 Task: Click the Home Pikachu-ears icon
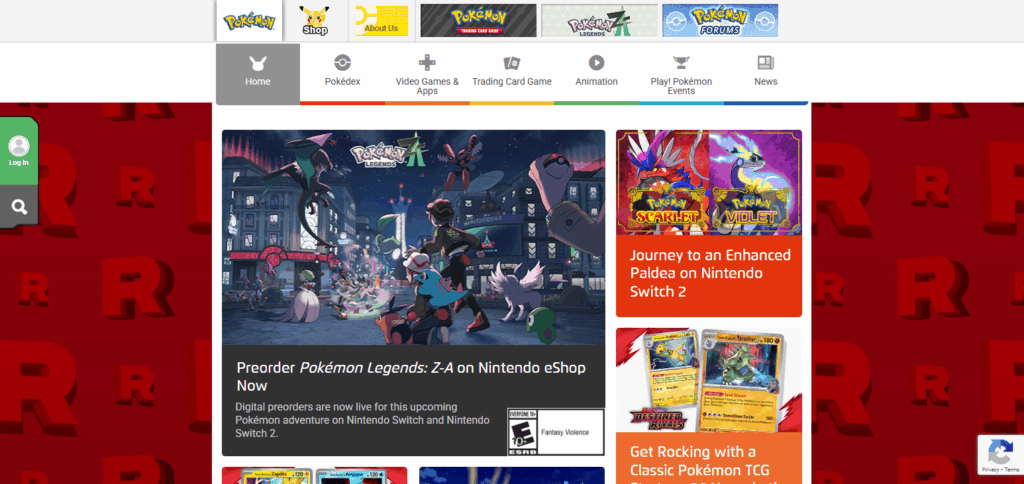click(257, 63)
